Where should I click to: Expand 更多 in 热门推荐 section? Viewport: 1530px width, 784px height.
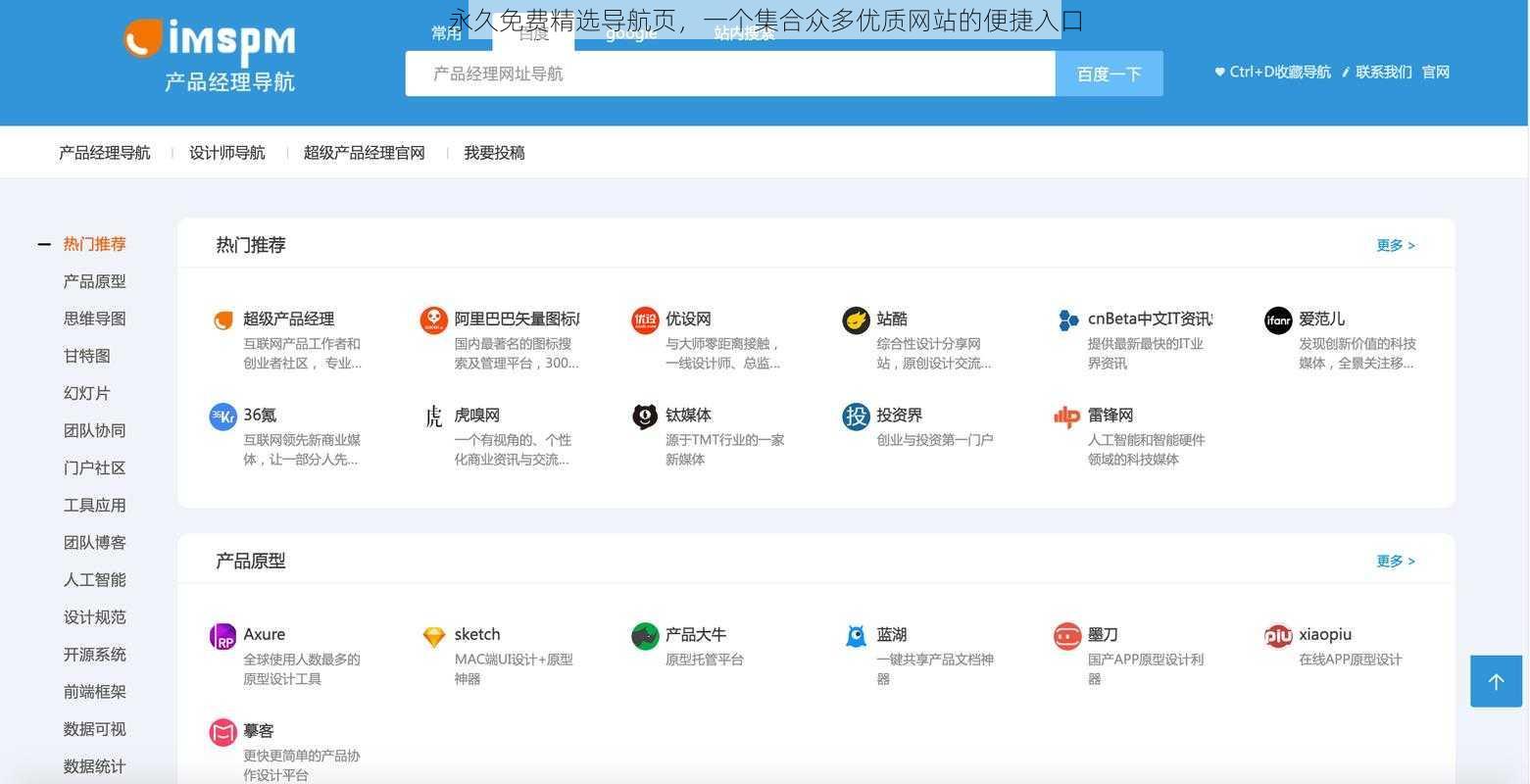pyautogui.click(x=1396, y=245)
